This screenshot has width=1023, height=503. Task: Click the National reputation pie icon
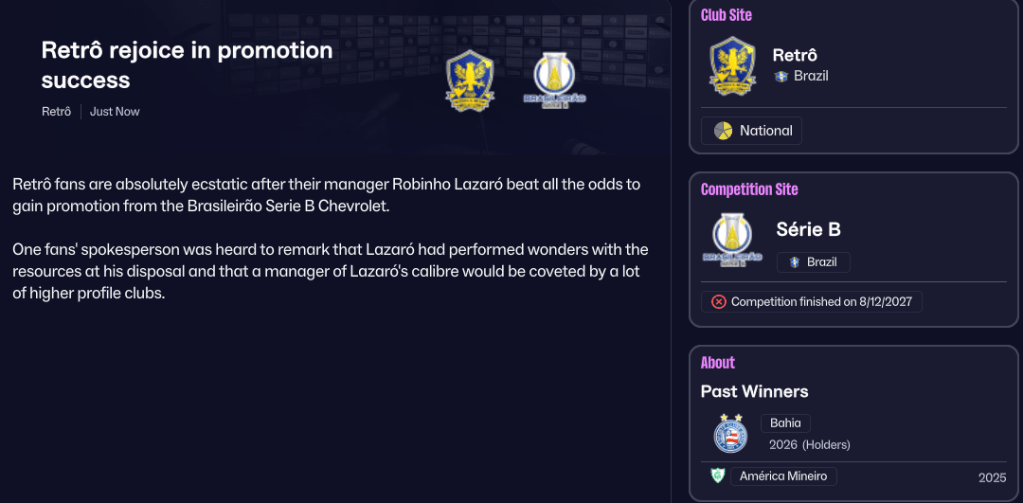[x=723, y=130]
